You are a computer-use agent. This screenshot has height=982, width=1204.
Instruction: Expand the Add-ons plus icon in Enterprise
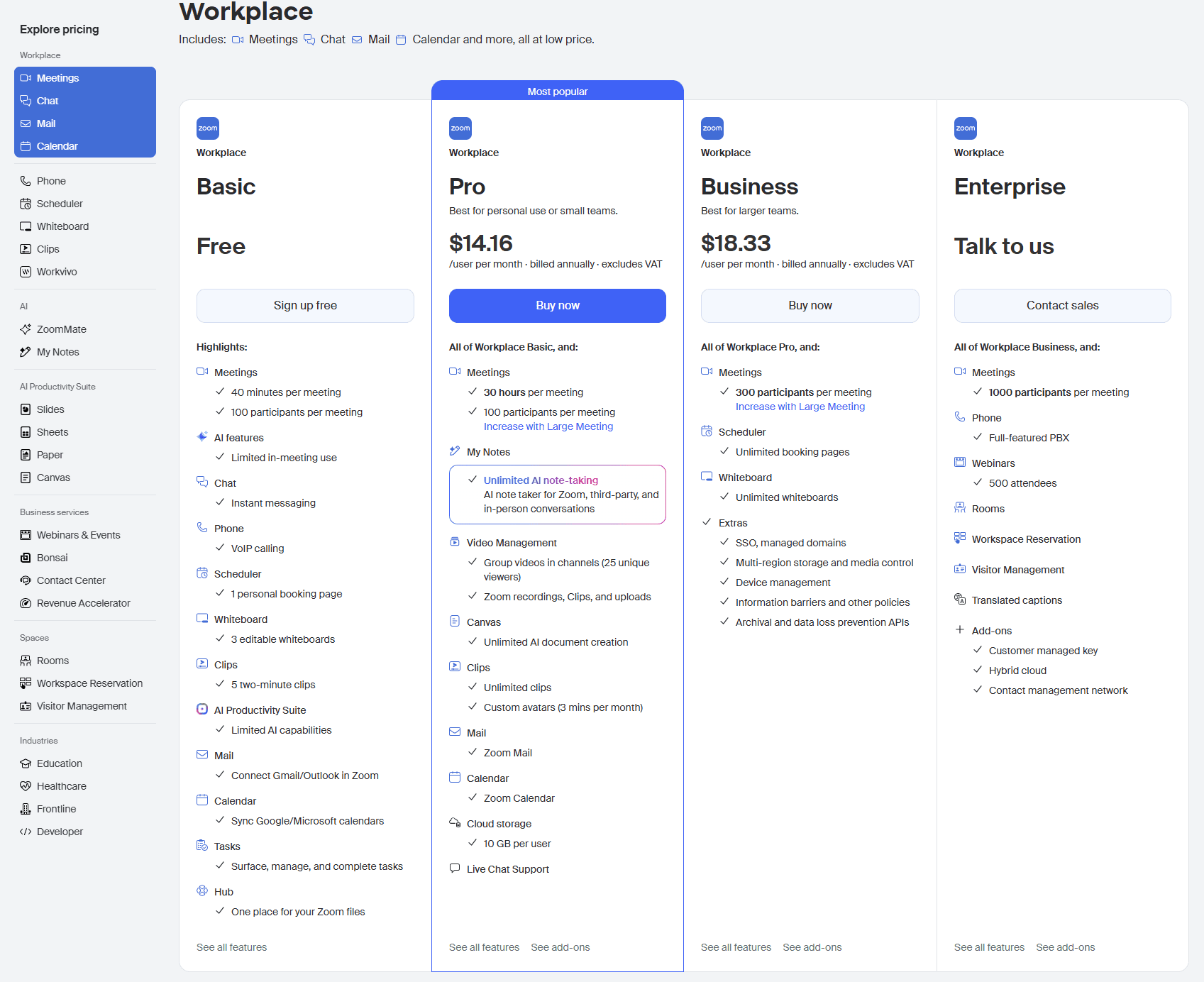pos(959,630)
